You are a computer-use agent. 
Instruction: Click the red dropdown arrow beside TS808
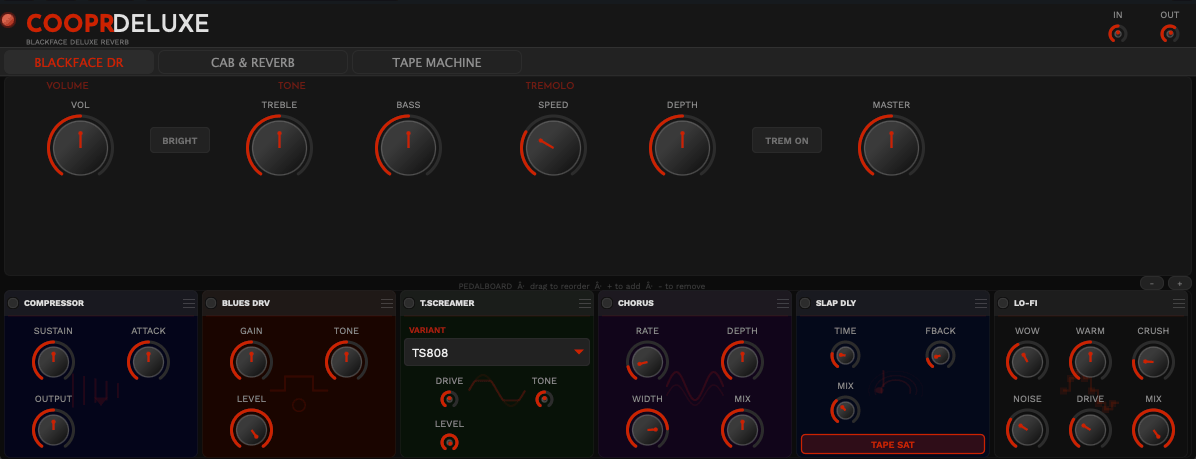pyautogui.click(x=579, y=352)
